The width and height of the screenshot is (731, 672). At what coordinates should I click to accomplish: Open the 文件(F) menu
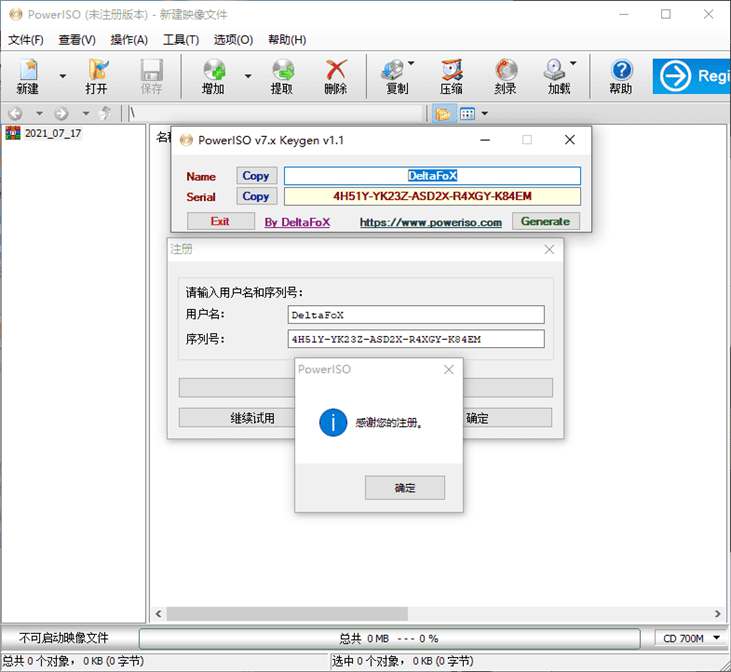(x=26, y=40)
